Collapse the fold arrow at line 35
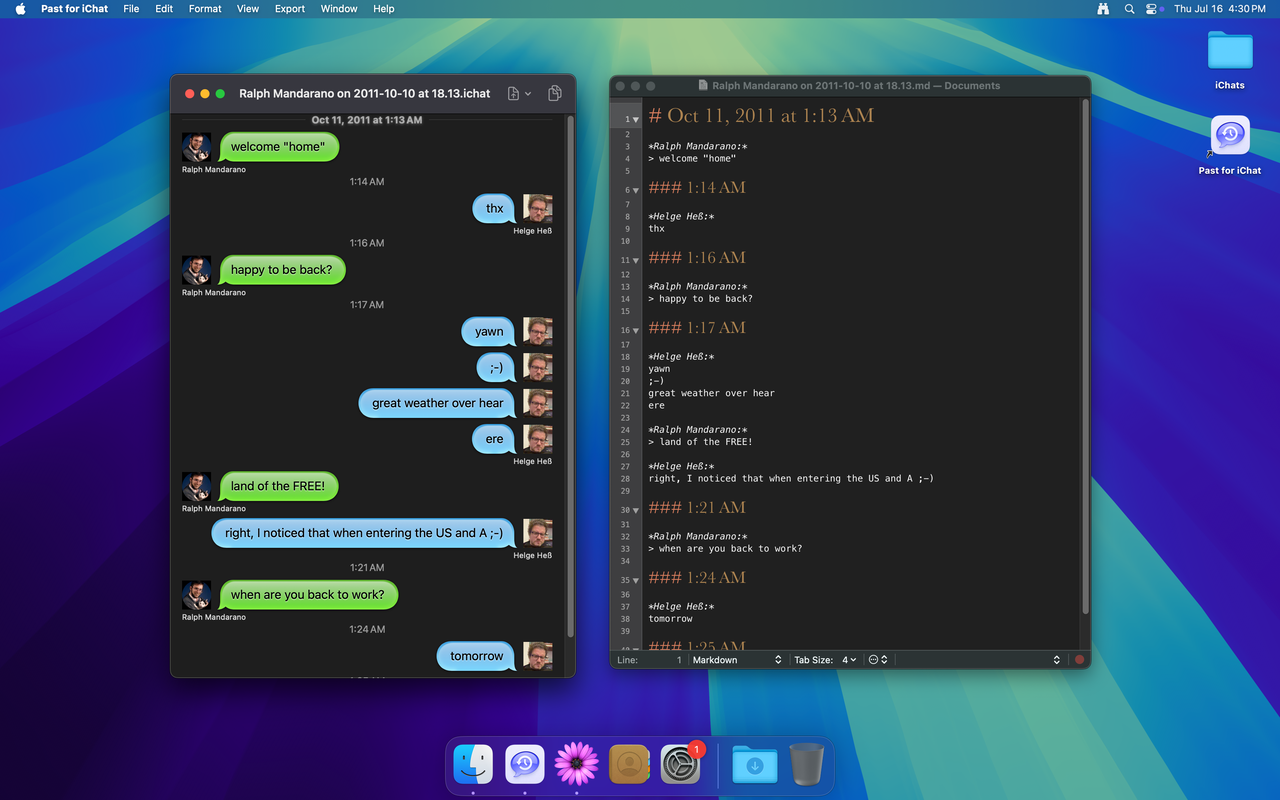Screen dimensions: 1280x800 636,580
